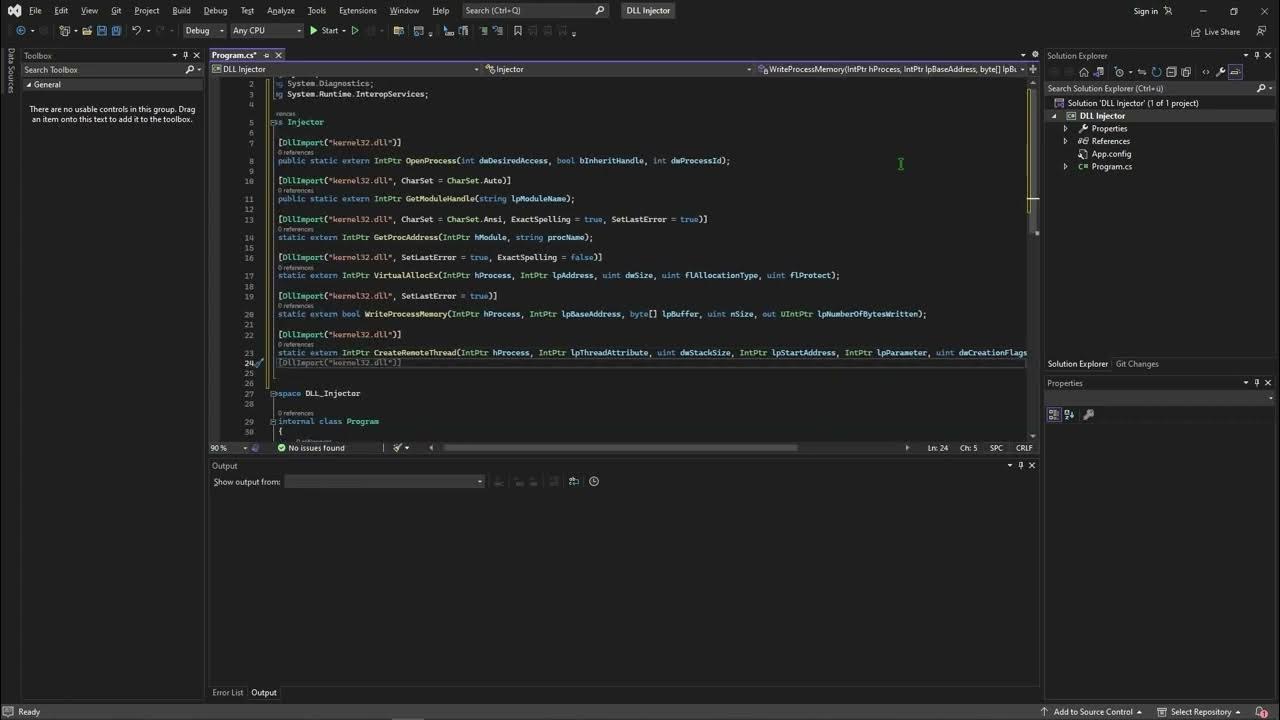Viewport: 1280px width, 720px height.
Task: Click the Undo toolbar icon
Action: click(137, 31)
